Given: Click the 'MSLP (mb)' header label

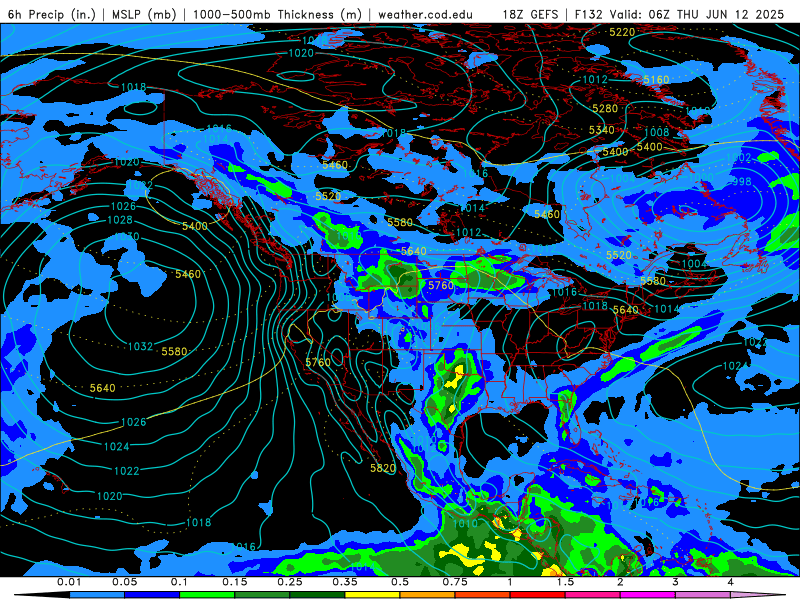Looking at the screenshot, I should [144, 14].
